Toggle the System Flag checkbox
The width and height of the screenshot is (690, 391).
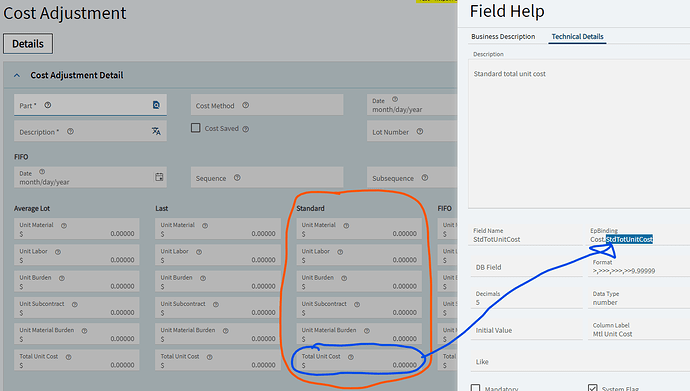pyautogui.click(x=593, y=388)
